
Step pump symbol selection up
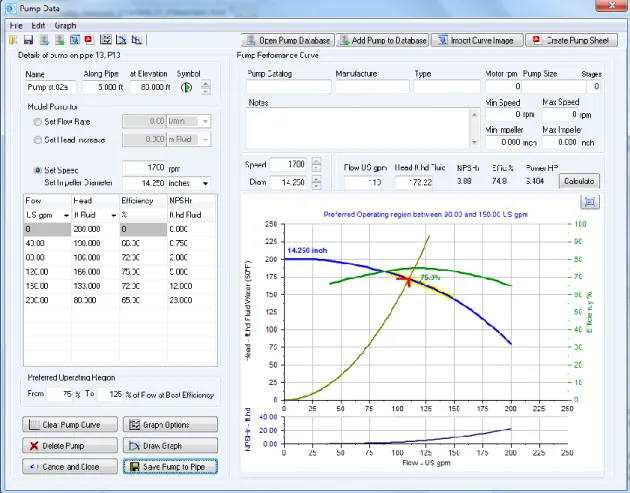[x=205, y=84]
